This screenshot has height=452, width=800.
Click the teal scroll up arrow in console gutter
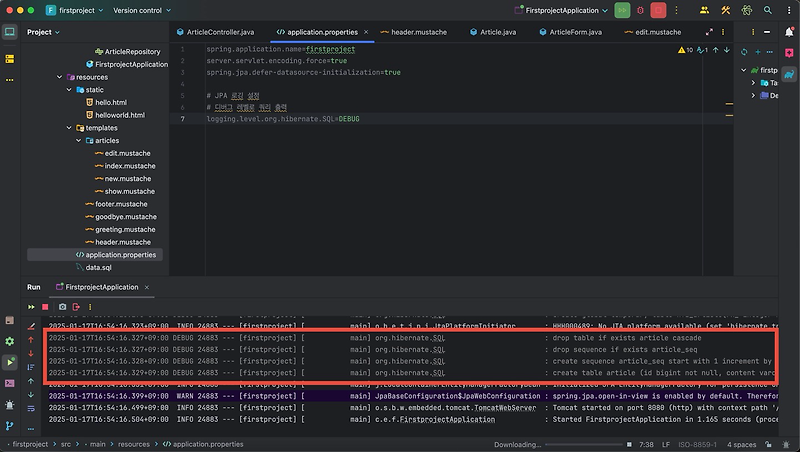point(31,381)
